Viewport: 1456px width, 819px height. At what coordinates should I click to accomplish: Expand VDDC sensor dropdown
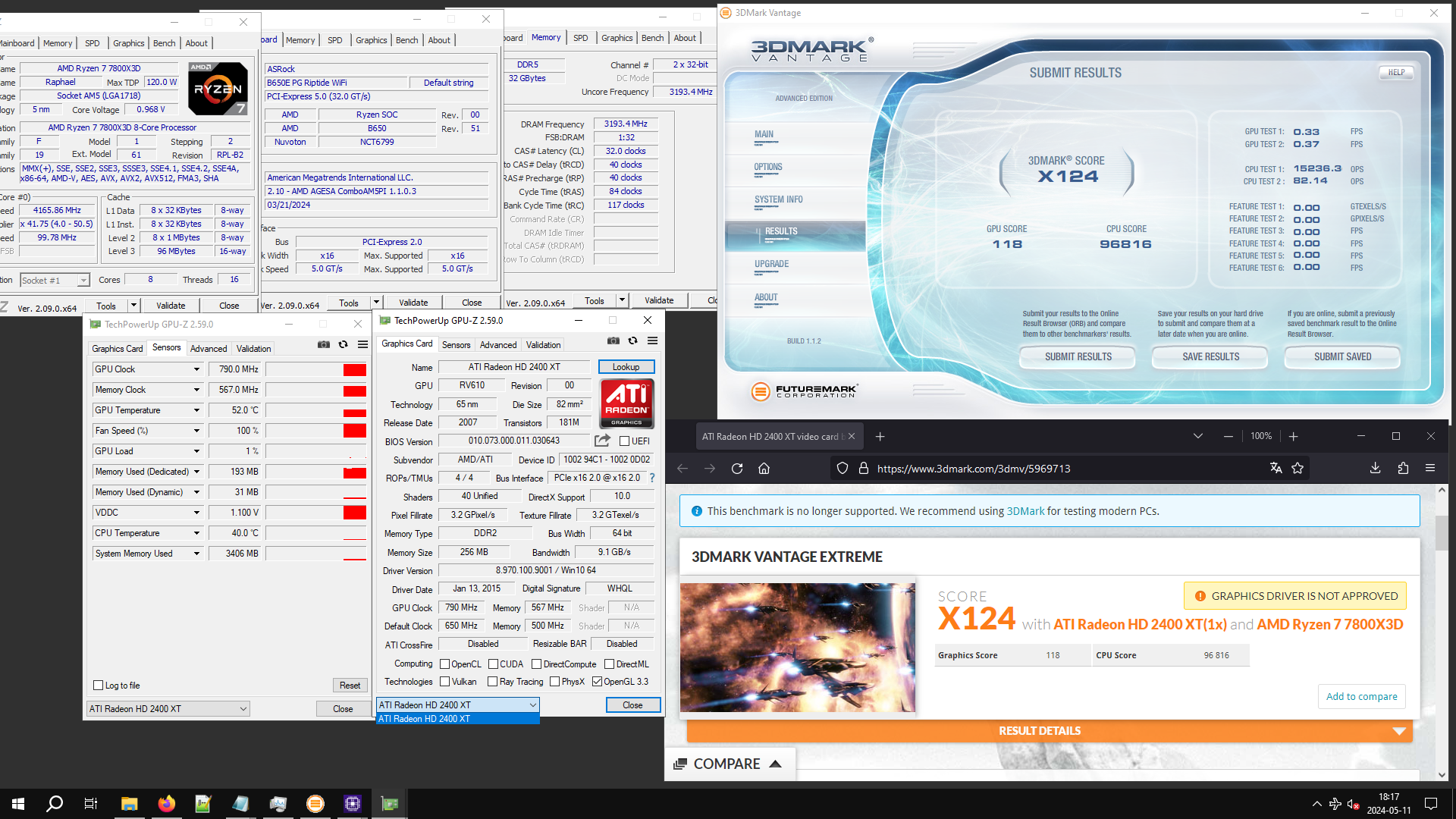pyautogui.click(x=196, y=513)
